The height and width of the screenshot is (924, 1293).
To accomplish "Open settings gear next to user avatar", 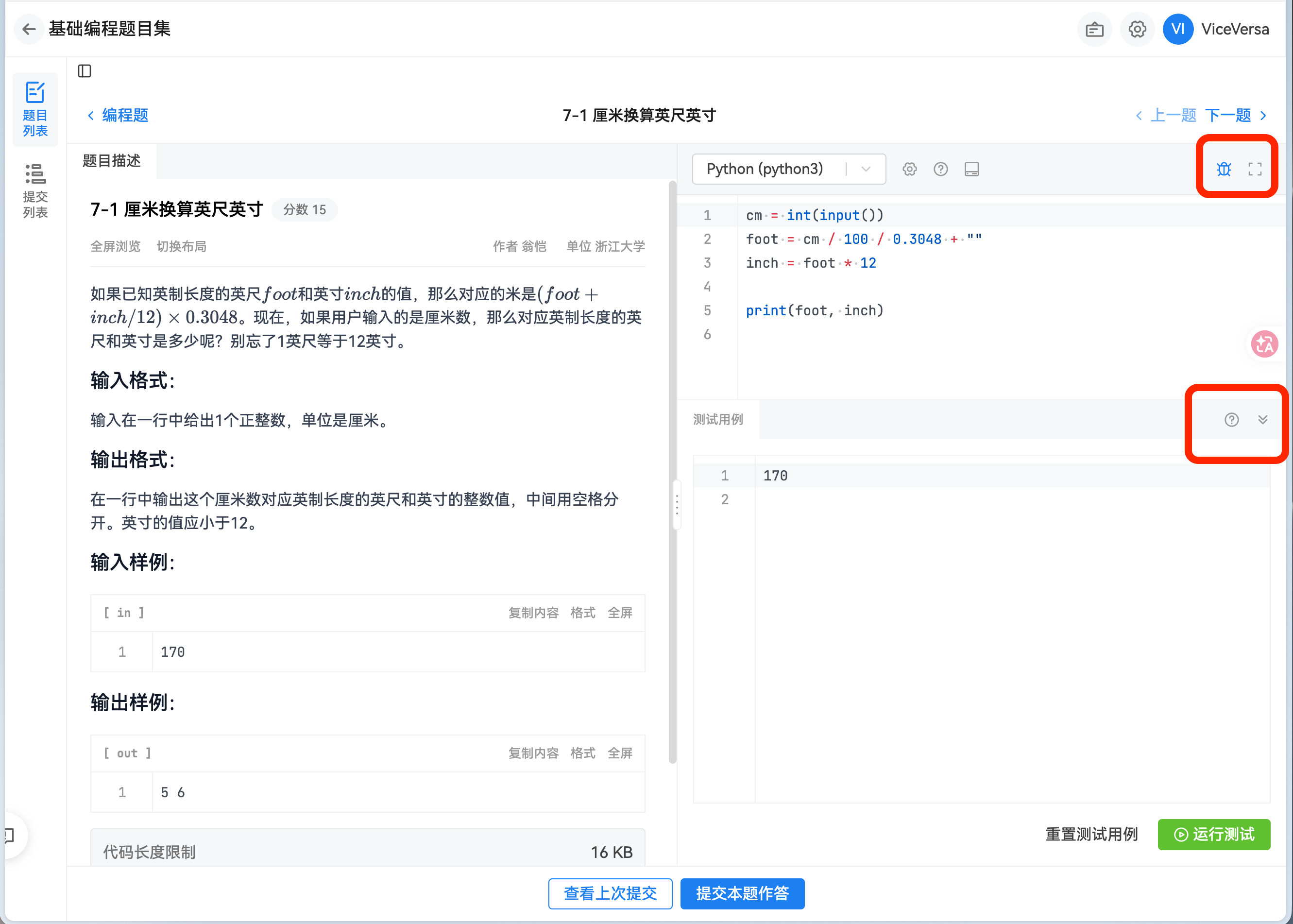I will (x=1137, y=30).
